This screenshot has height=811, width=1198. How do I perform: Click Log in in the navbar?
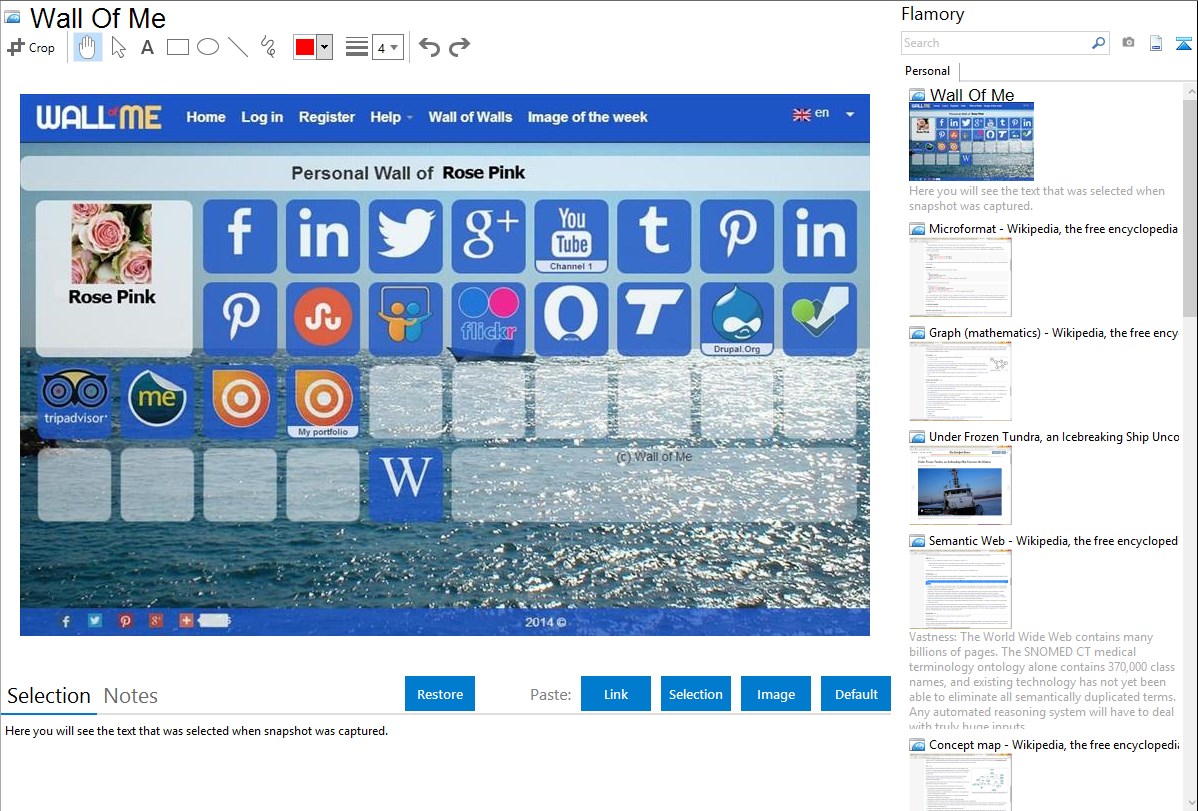point(262,117)
